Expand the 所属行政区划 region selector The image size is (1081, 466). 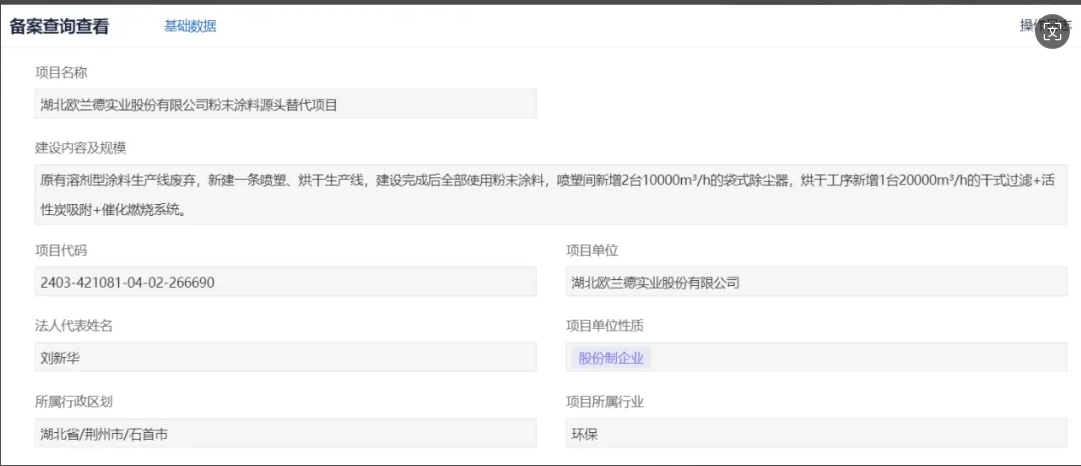[x=285, y=433]
